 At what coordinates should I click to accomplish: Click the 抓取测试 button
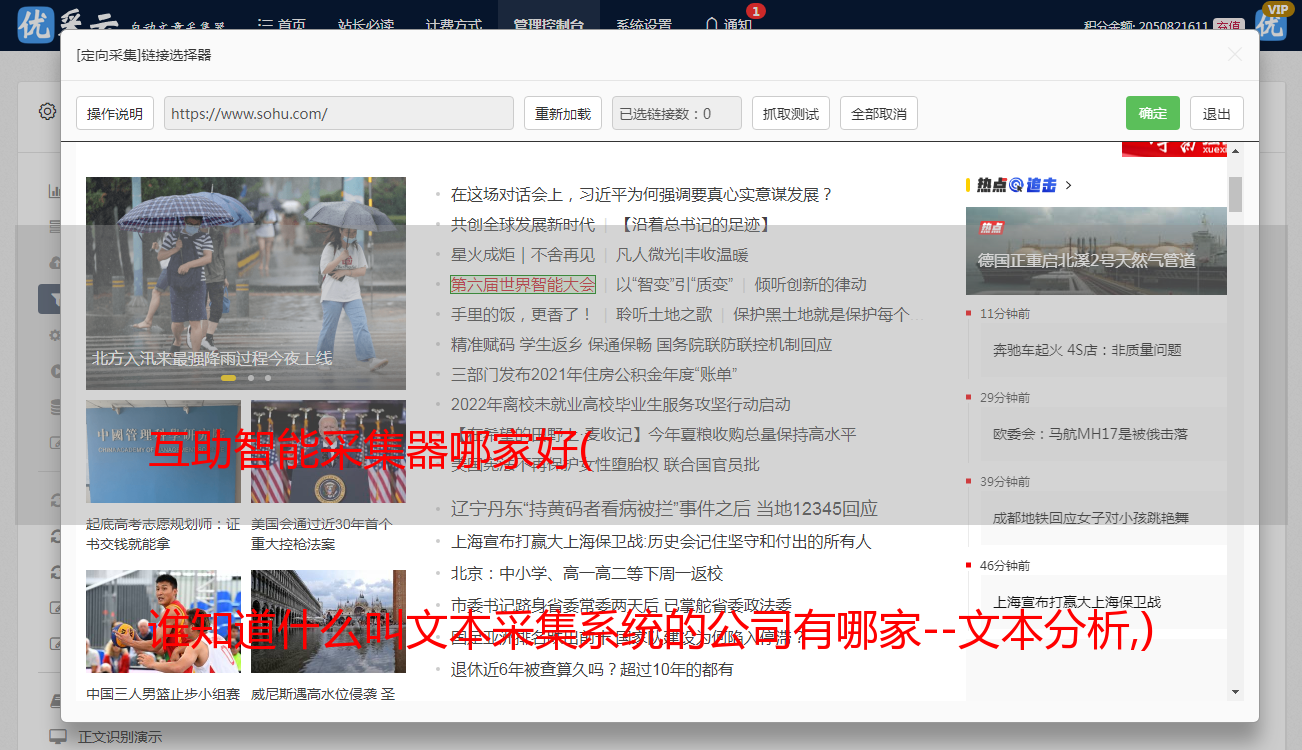pos(790,114)
